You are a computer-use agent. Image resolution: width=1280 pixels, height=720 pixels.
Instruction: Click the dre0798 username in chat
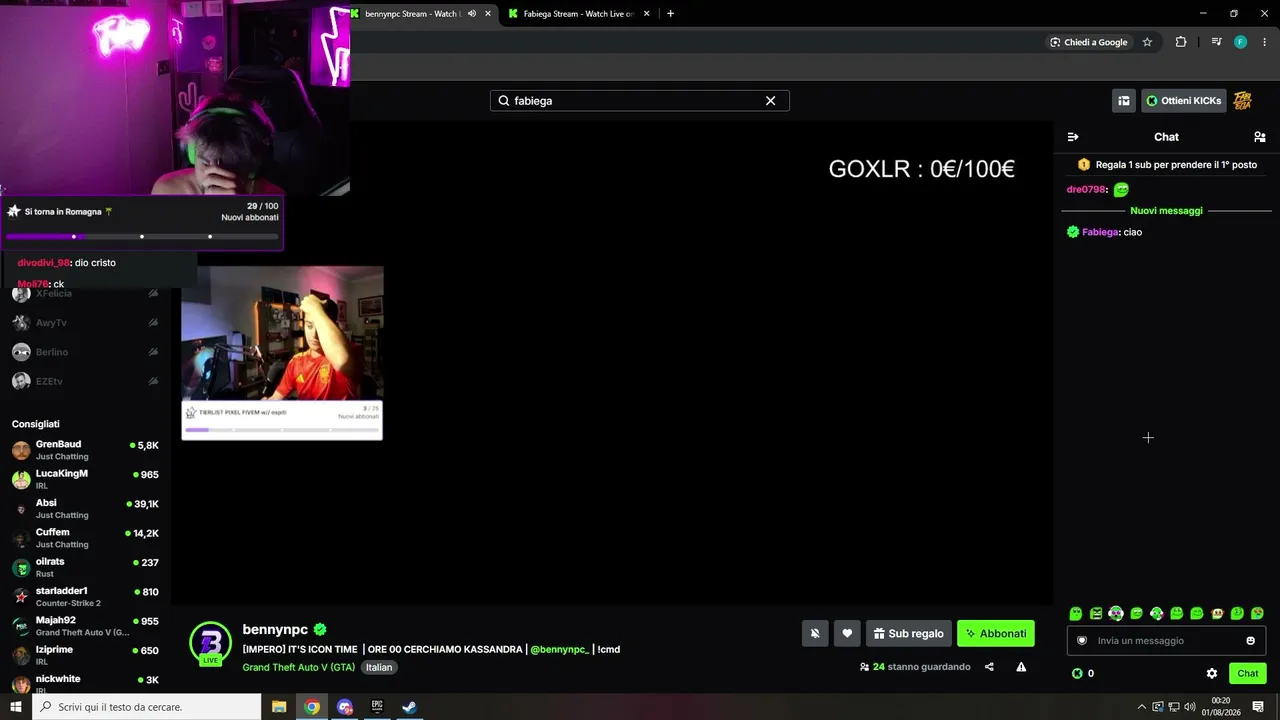(x=1086, y=189)
